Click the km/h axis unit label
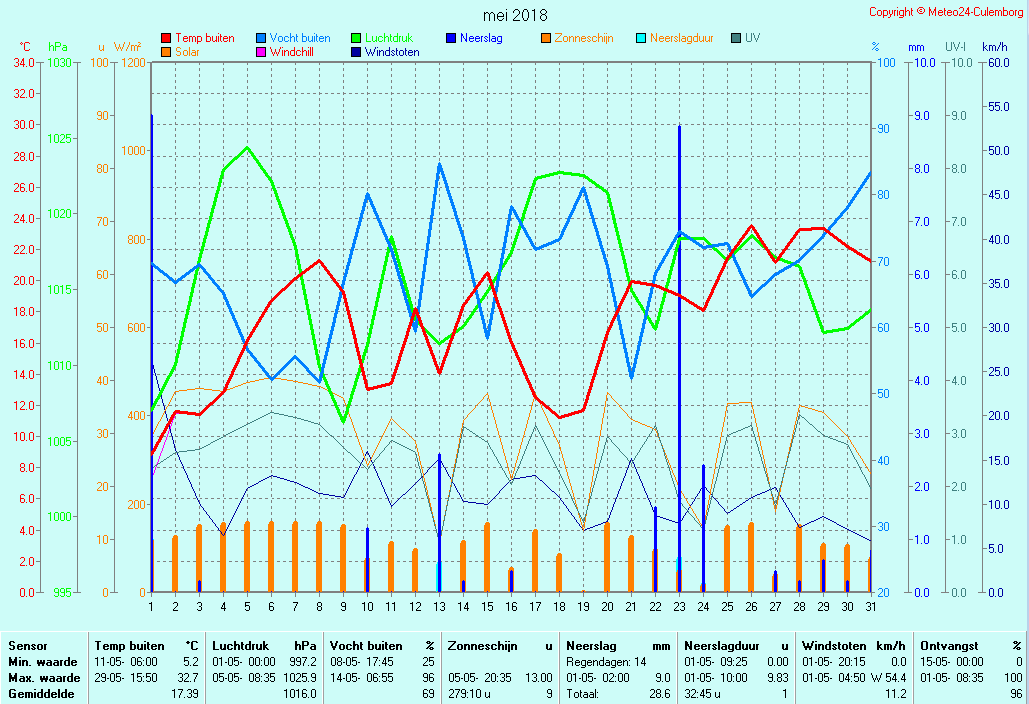 click(994, 47)
